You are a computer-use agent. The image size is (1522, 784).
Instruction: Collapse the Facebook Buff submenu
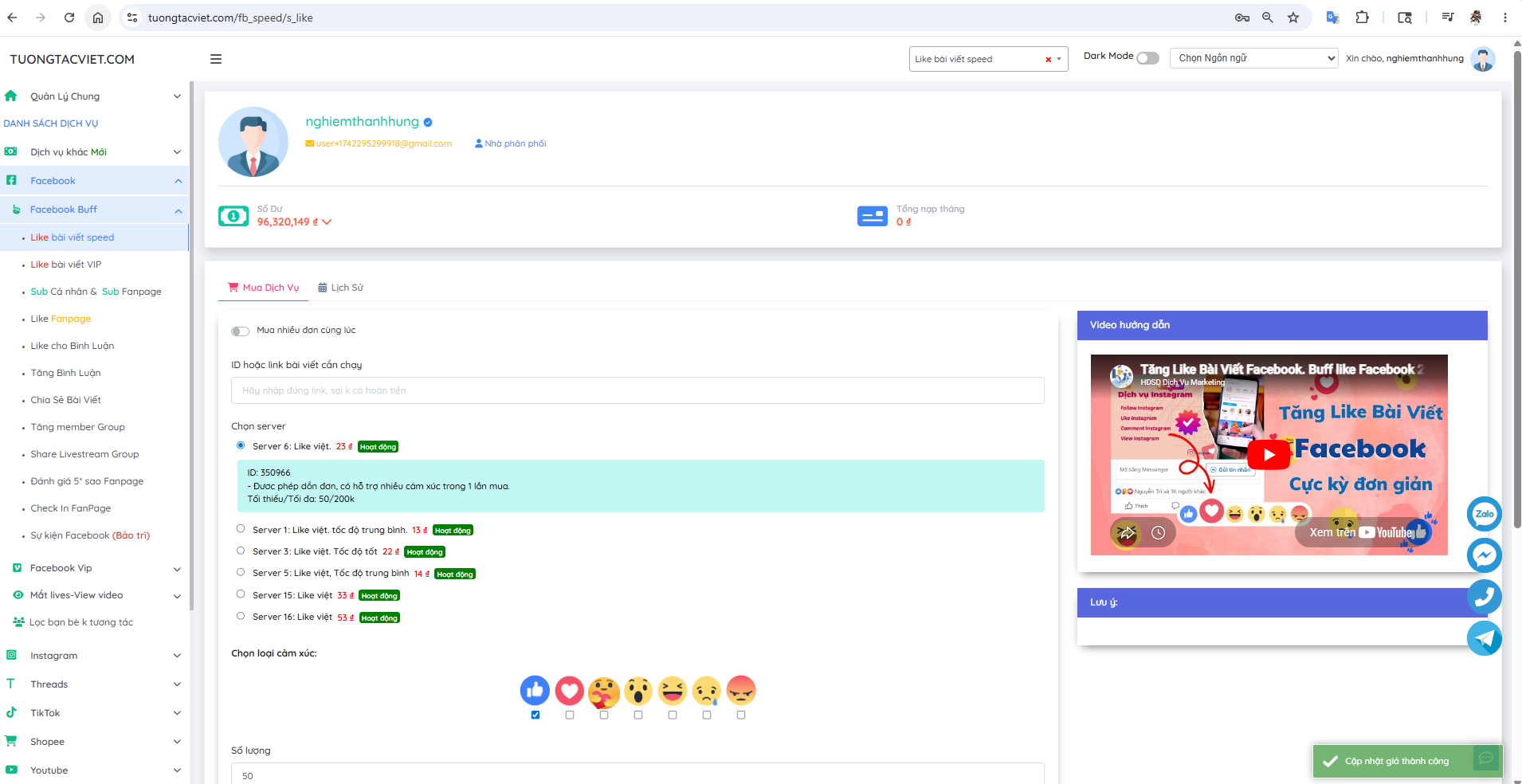coord(94,210)
